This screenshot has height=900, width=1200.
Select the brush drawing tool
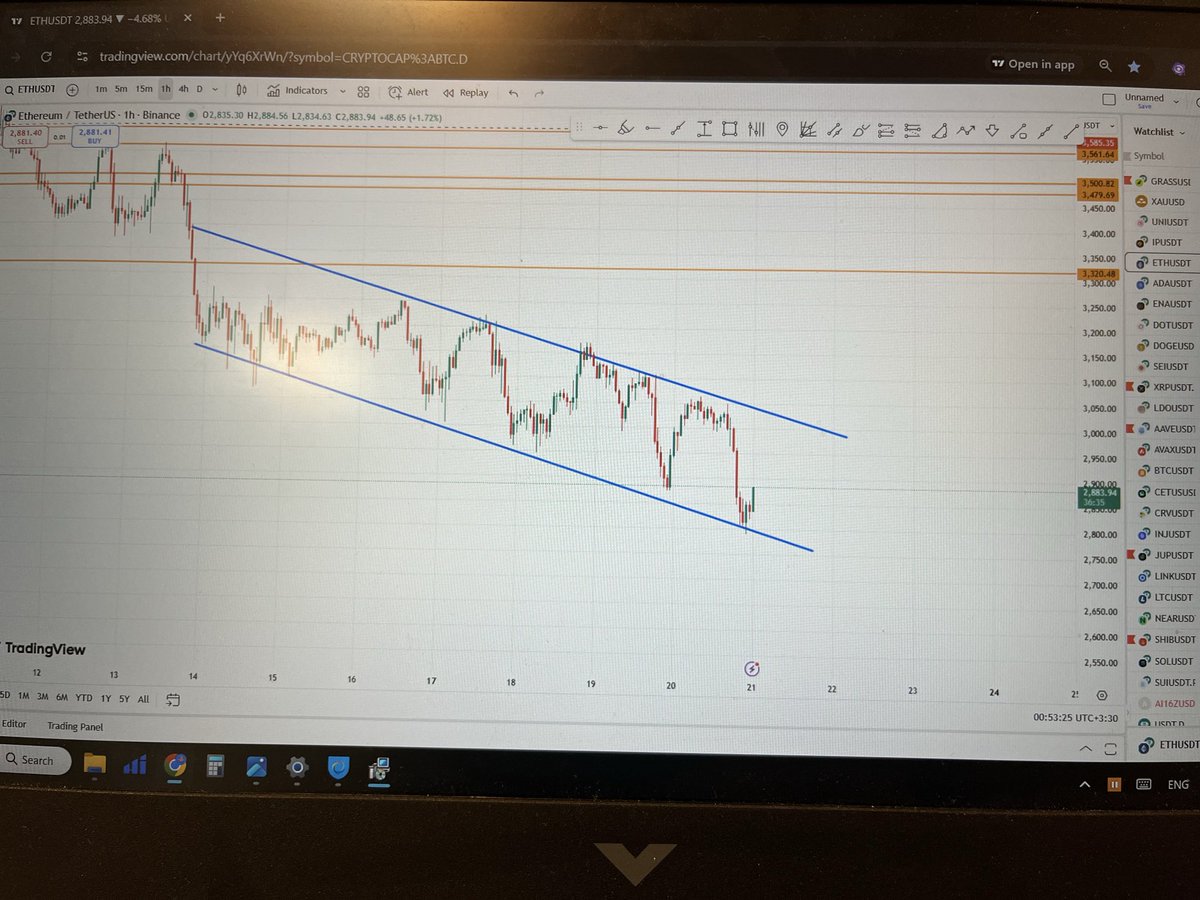625,128
